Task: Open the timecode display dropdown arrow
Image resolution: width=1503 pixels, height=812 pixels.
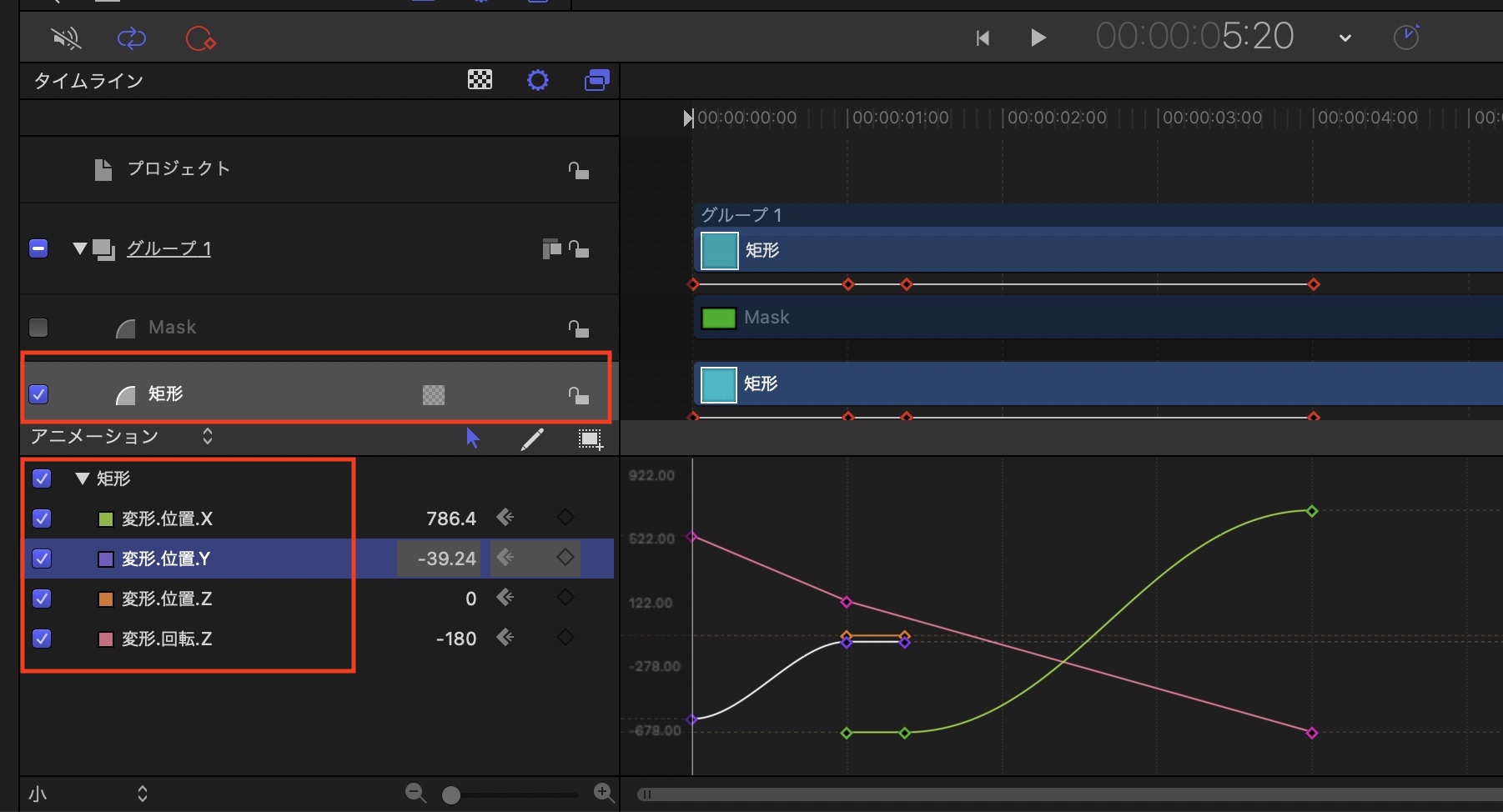Action: coord(1345,38)
